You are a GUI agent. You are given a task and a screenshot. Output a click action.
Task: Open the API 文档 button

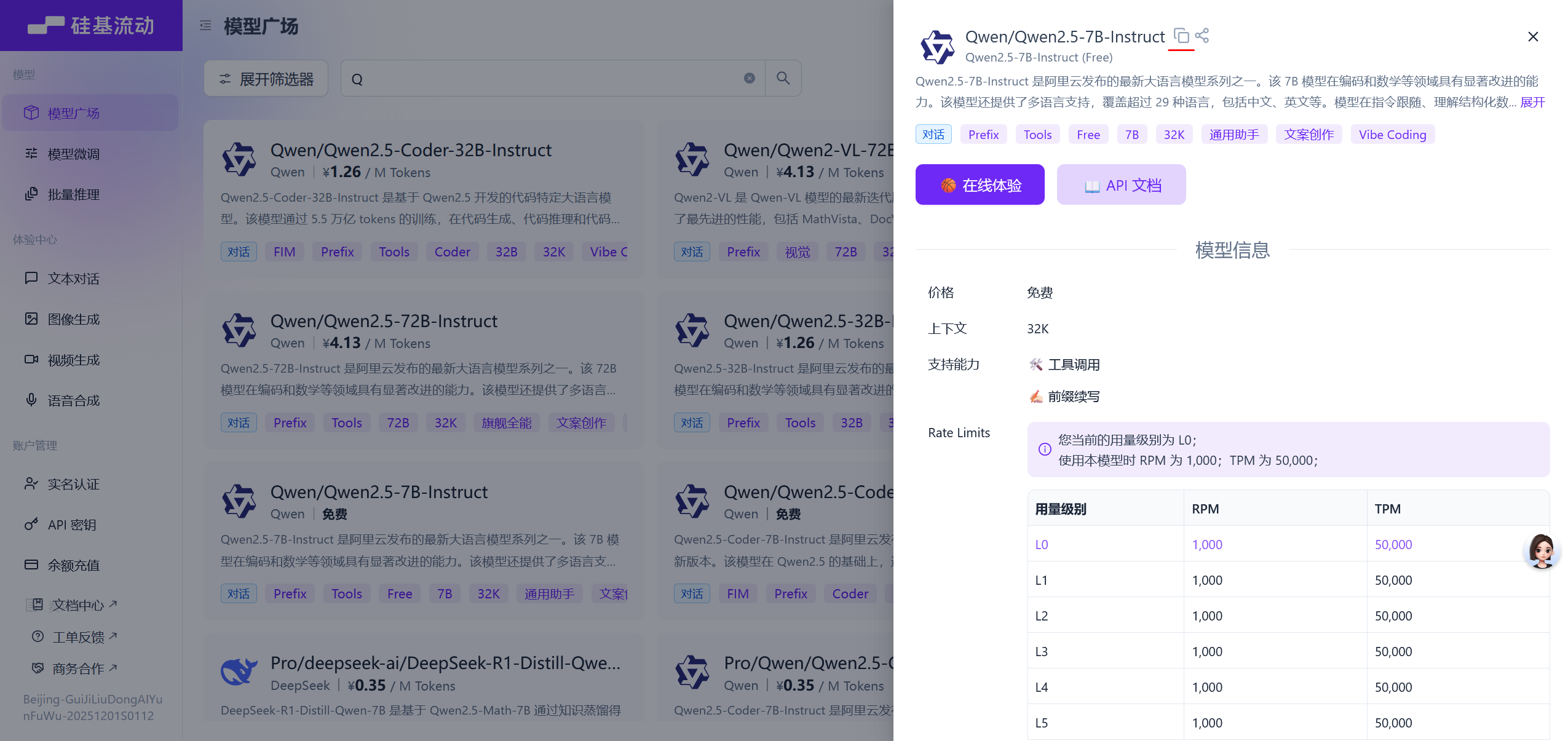tap(1121, 184)
